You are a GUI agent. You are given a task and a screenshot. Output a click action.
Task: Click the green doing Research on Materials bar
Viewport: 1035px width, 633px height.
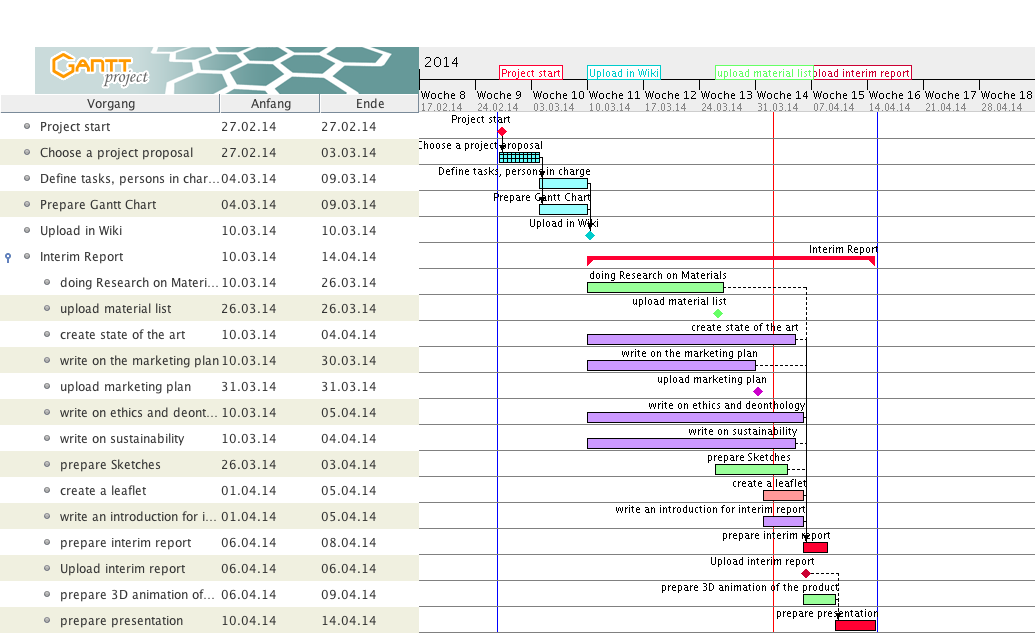point(655,288)
